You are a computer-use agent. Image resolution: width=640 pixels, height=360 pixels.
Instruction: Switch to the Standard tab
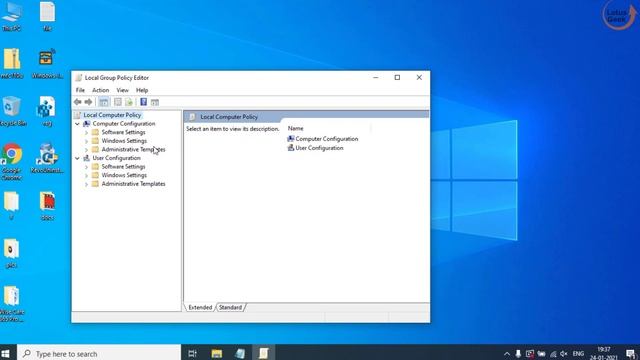tap(230, 307)
